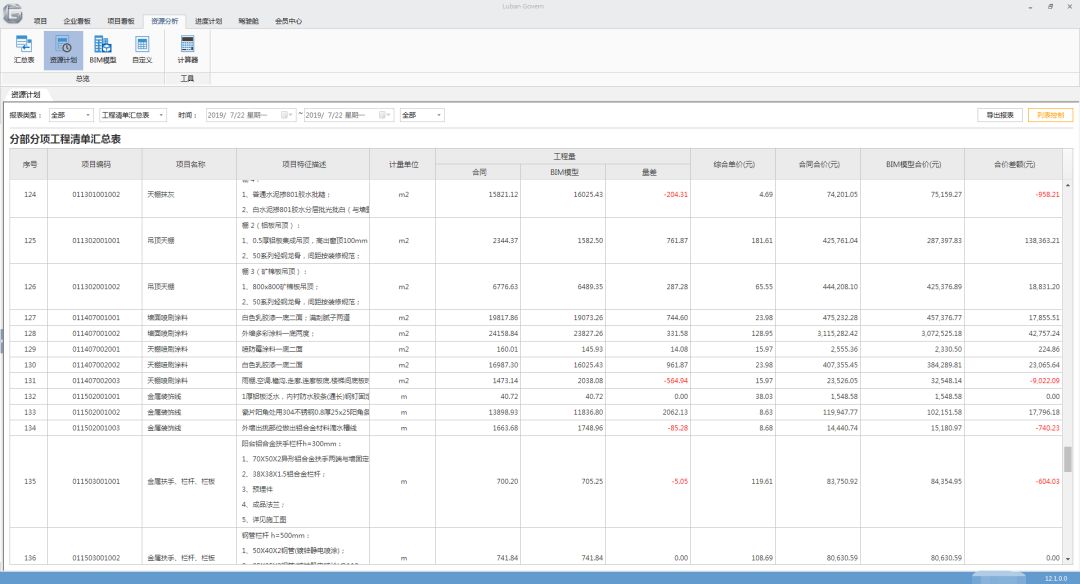The width and height of the screenshot is (1080, 584).
Task: Click the Luban Govern application logo
Action: tap(12, 12)
